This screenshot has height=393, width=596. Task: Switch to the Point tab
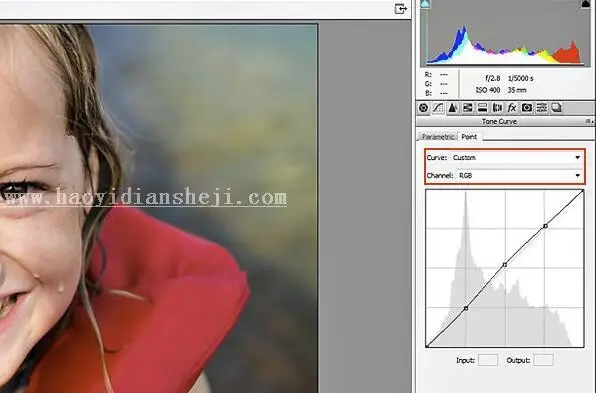pos(469,137)
